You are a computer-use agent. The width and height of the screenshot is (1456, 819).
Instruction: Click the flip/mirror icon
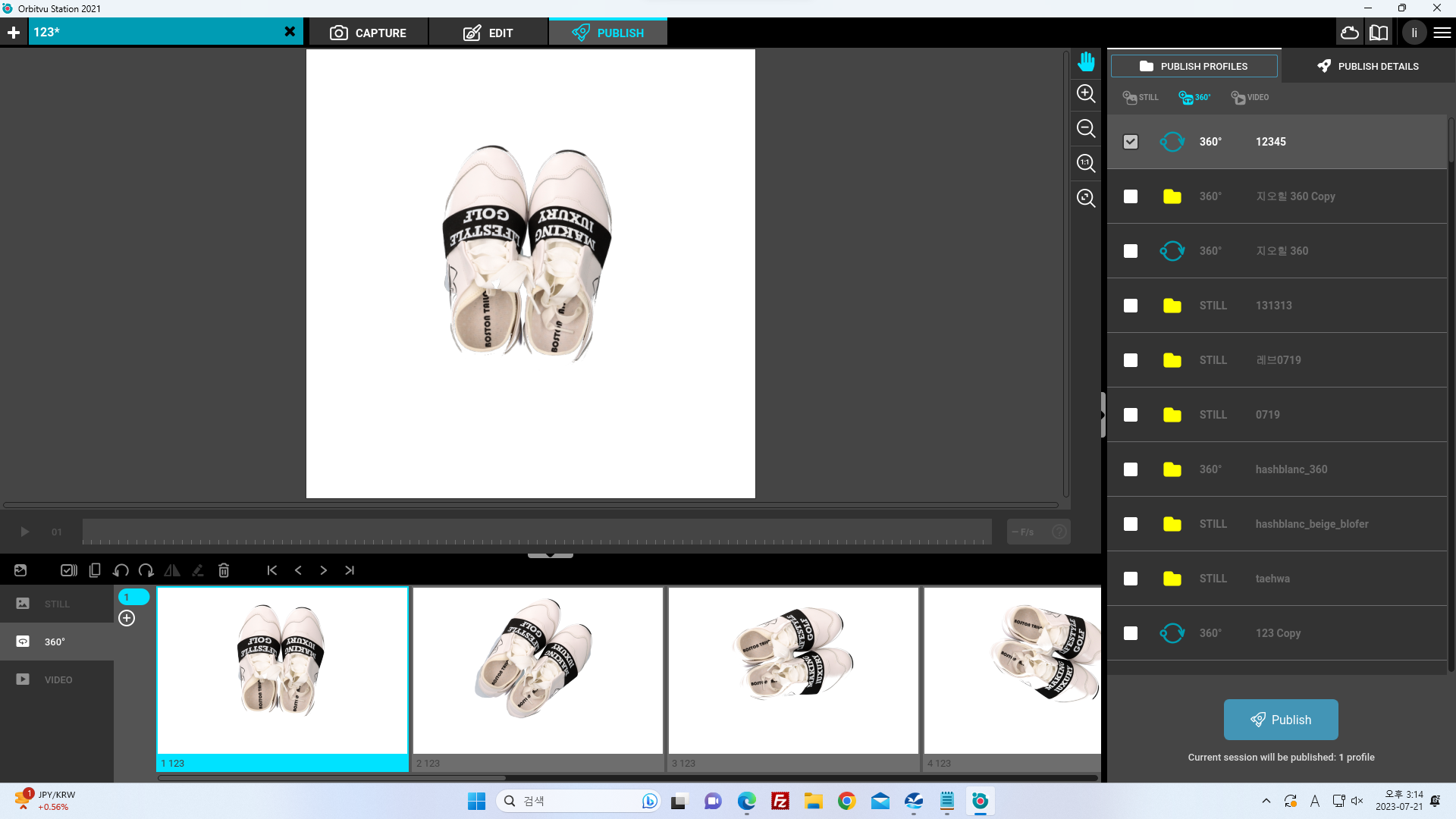click(172, 570)
